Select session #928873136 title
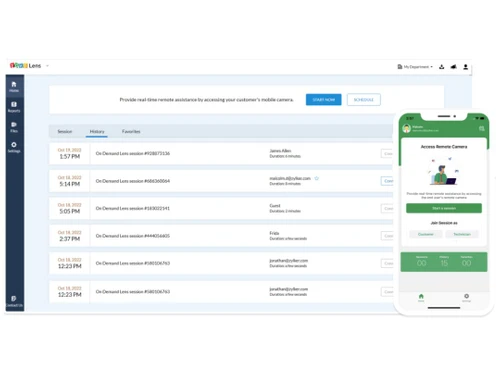This screenshot has height=375, width=500. pyautogui.click(x=133, y=153)
